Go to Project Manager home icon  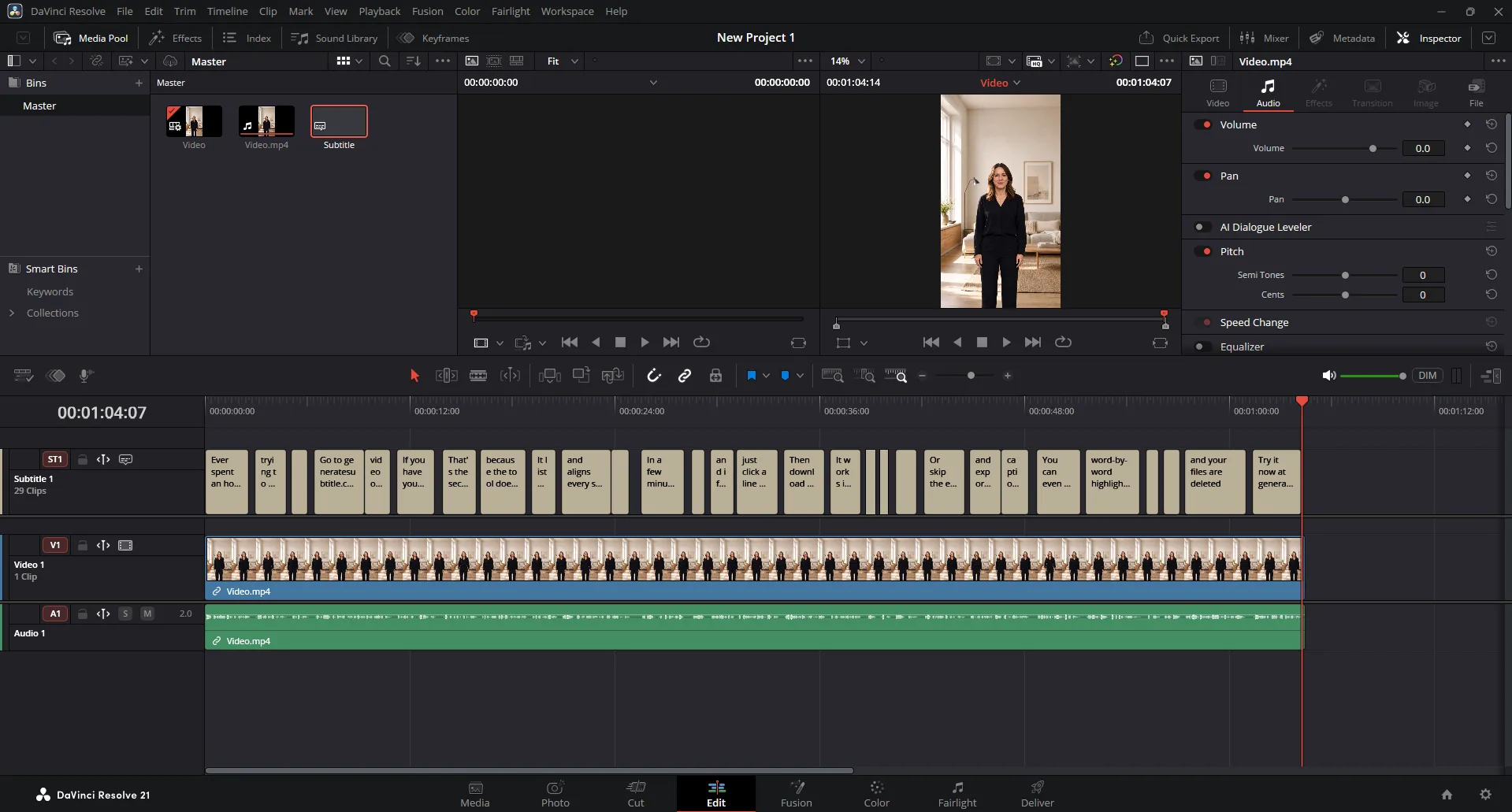[1447, 795]
